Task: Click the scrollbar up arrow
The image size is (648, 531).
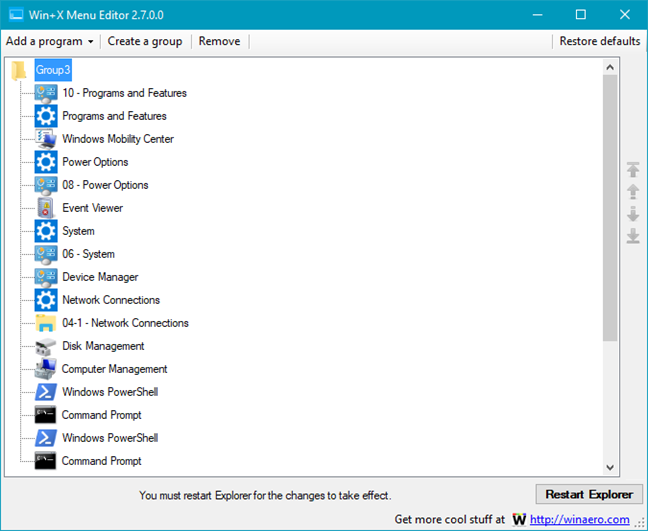Action: [x=610, y=67]
